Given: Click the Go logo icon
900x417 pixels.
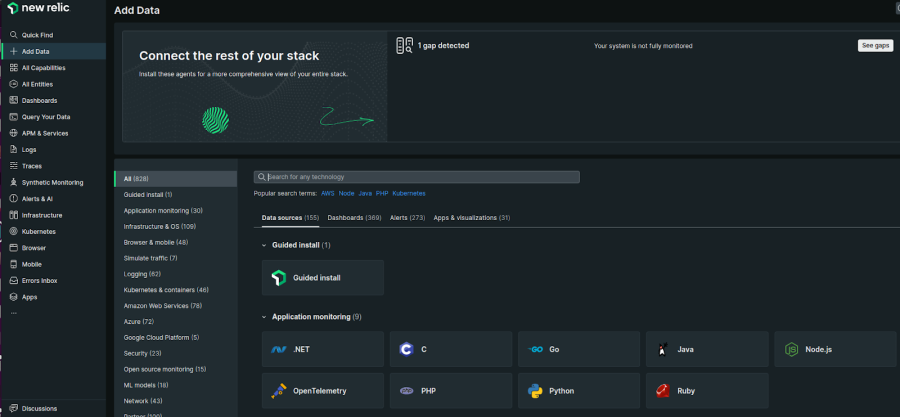Looking at the screenshot, I should pos(535,349).
